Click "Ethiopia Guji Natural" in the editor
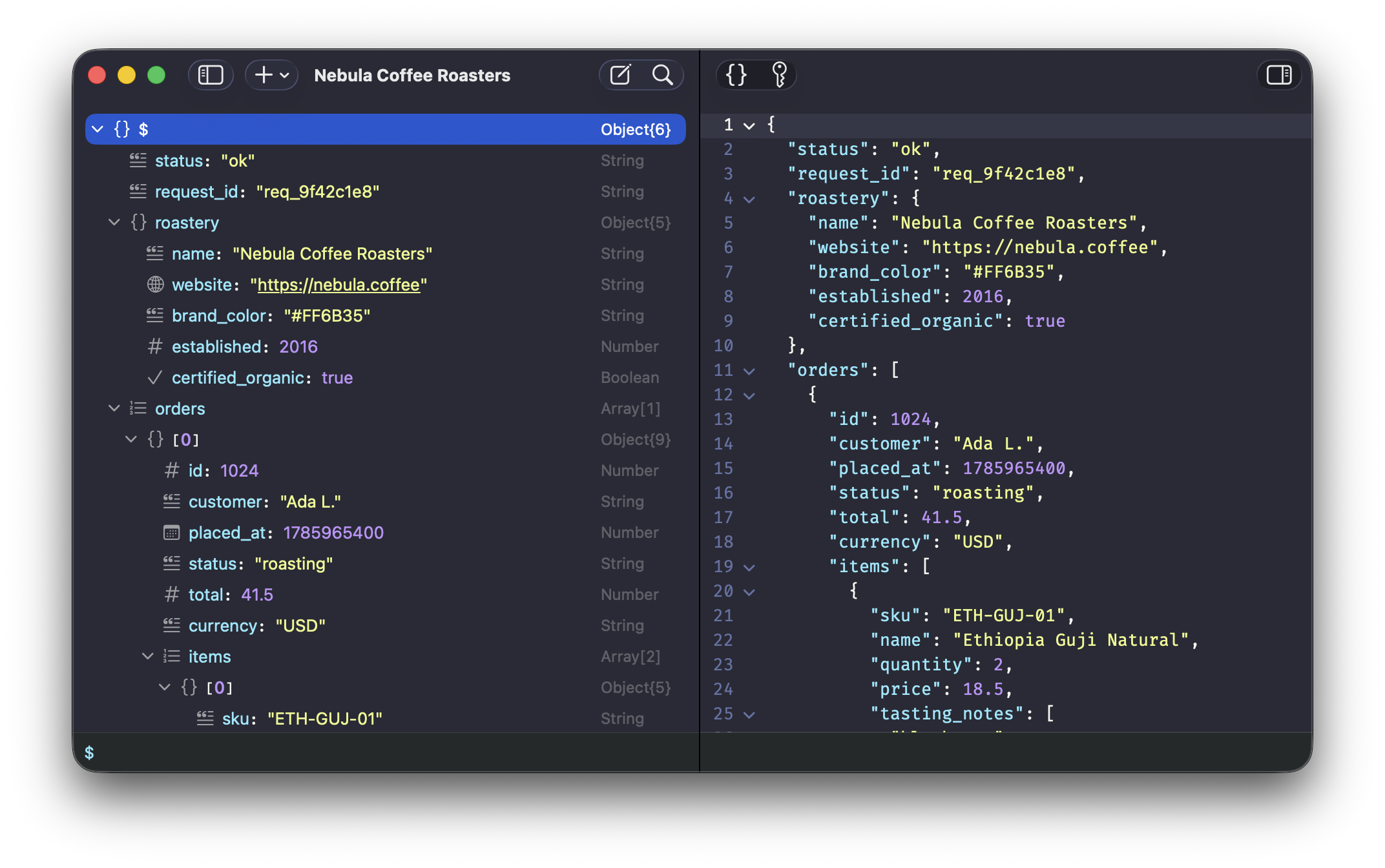The image size is (1385, 868). [x=1071, y=641]
